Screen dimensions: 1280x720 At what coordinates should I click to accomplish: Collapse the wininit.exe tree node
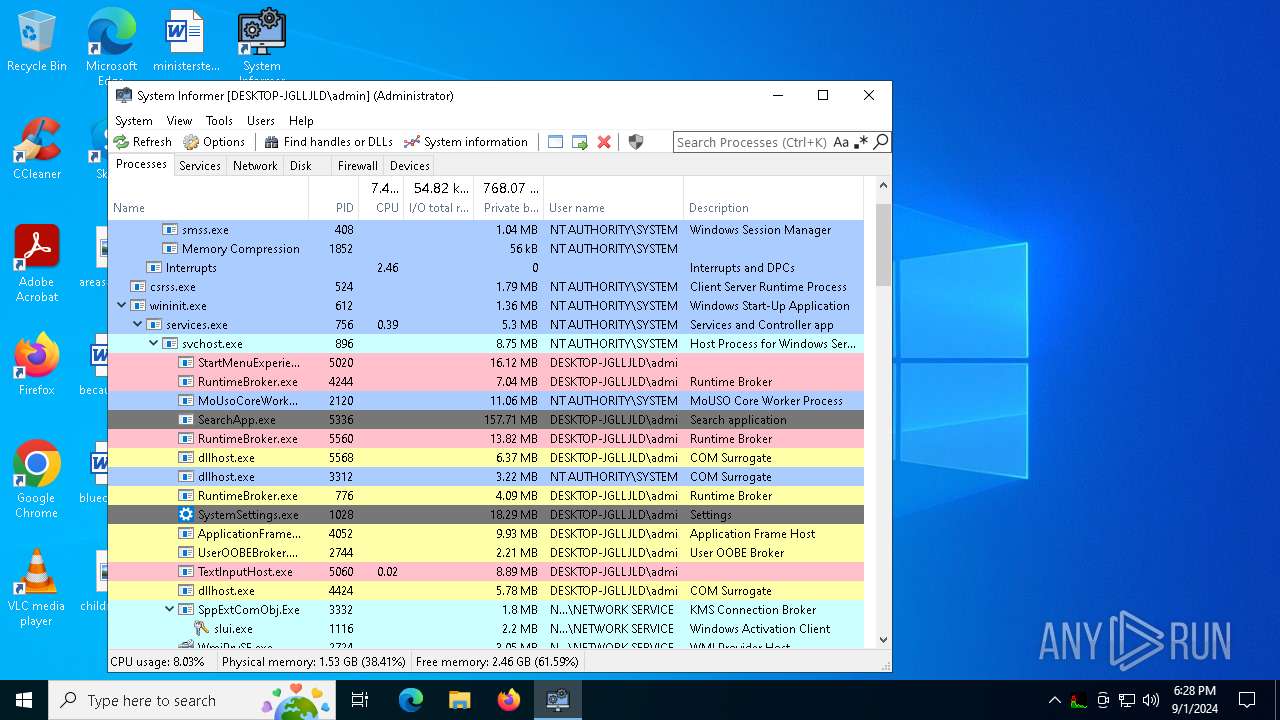tap(122, 306)
